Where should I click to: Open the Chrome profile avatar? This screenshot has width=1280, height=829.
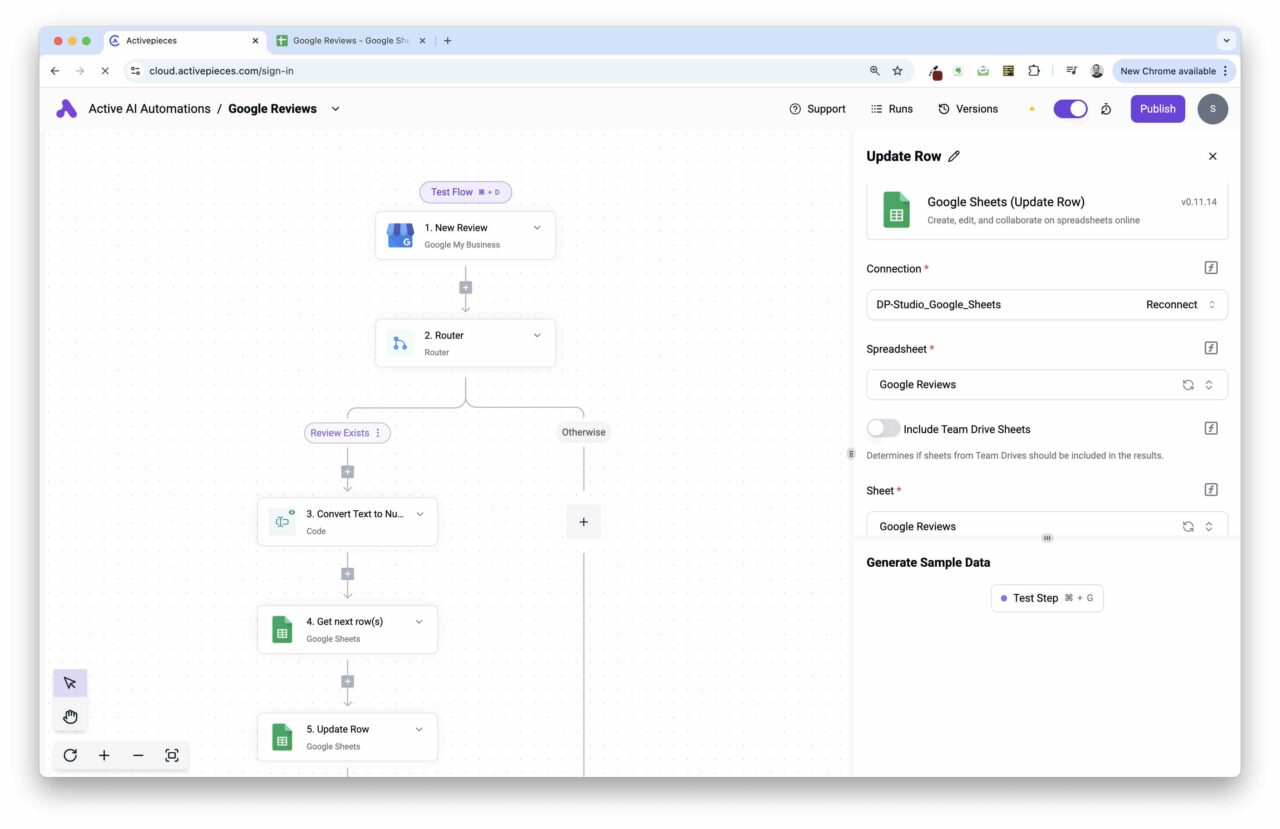tap(1096, 71)
